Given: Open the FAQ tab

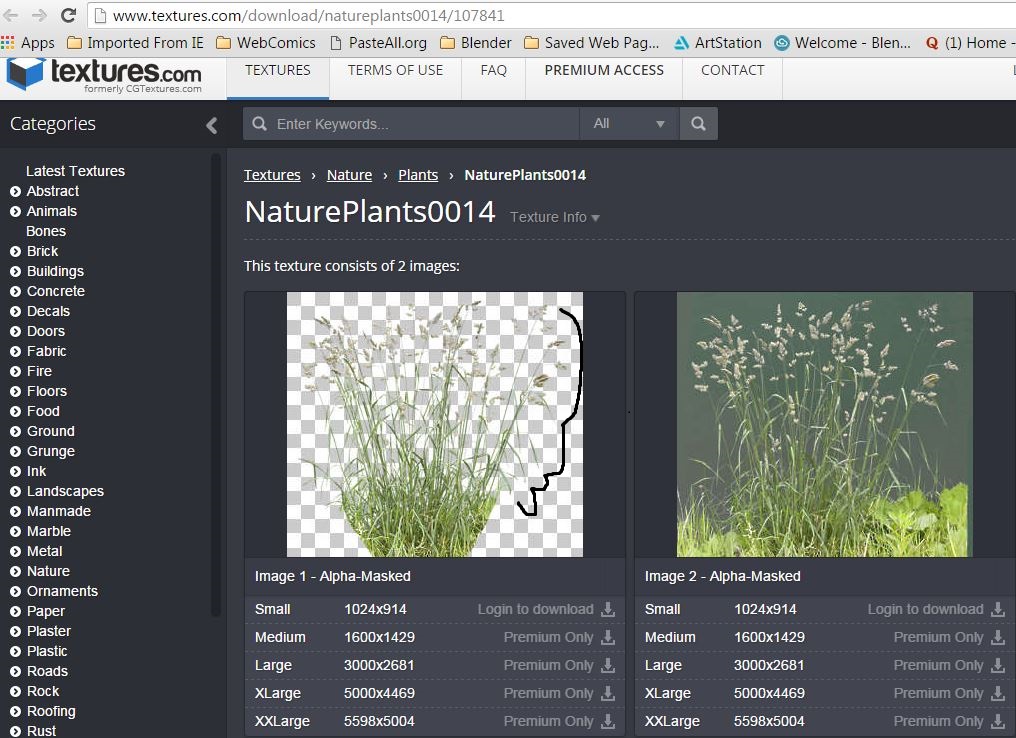Looking at the screenshot, I should coord(494,71).
